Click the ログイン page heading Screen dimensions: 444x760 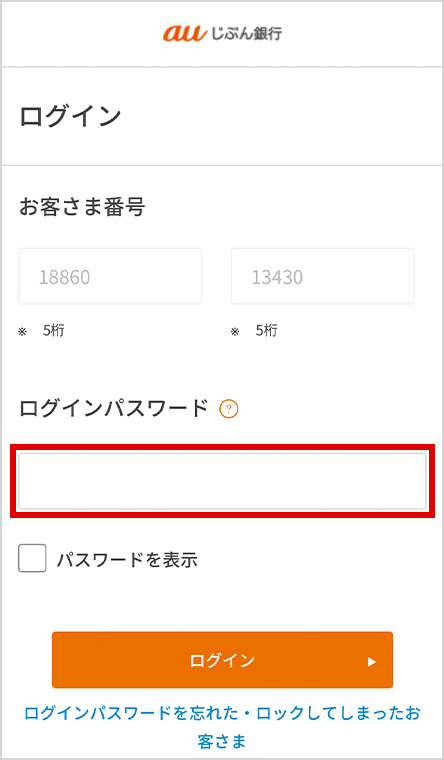pyautogui.click(x=70, y=117)
